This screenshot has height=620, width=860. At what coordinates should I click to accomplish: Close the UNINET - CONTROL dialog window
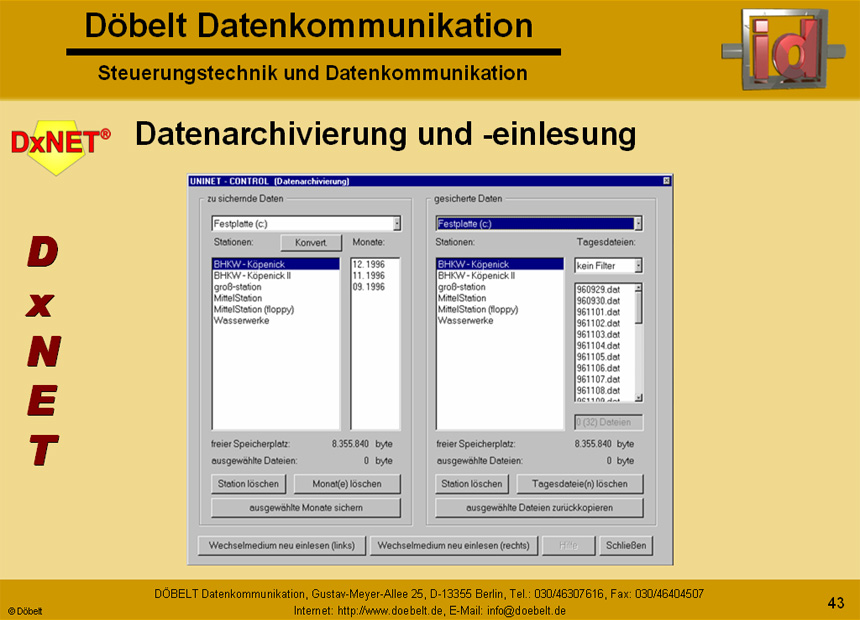666,181
